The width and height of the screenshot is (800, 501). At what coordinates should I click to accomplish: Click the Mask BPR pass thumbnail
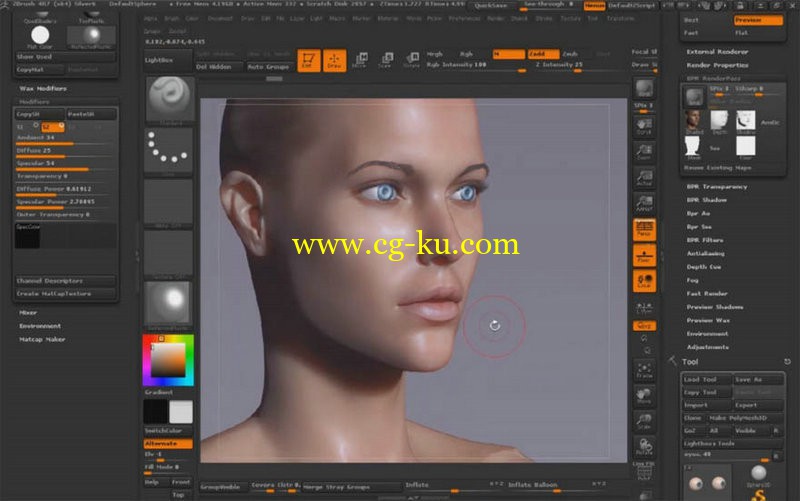(x=693, y=148)
